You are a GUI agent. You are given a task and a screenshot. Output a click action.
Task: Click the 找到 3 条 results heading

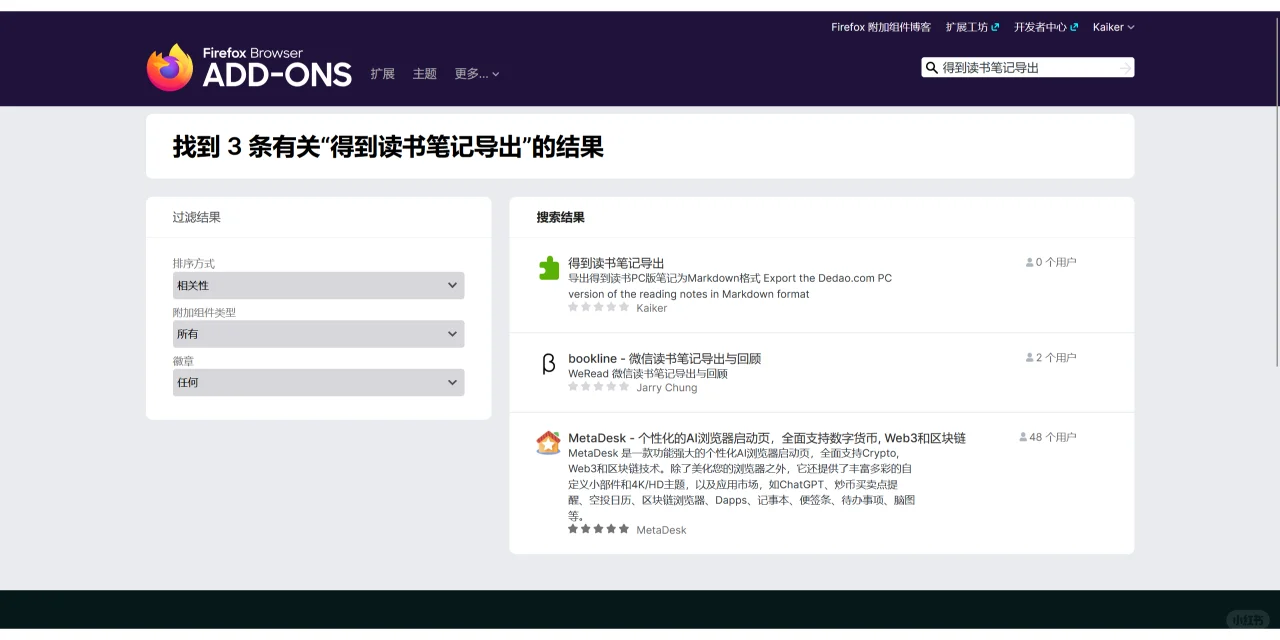[388, 147]
